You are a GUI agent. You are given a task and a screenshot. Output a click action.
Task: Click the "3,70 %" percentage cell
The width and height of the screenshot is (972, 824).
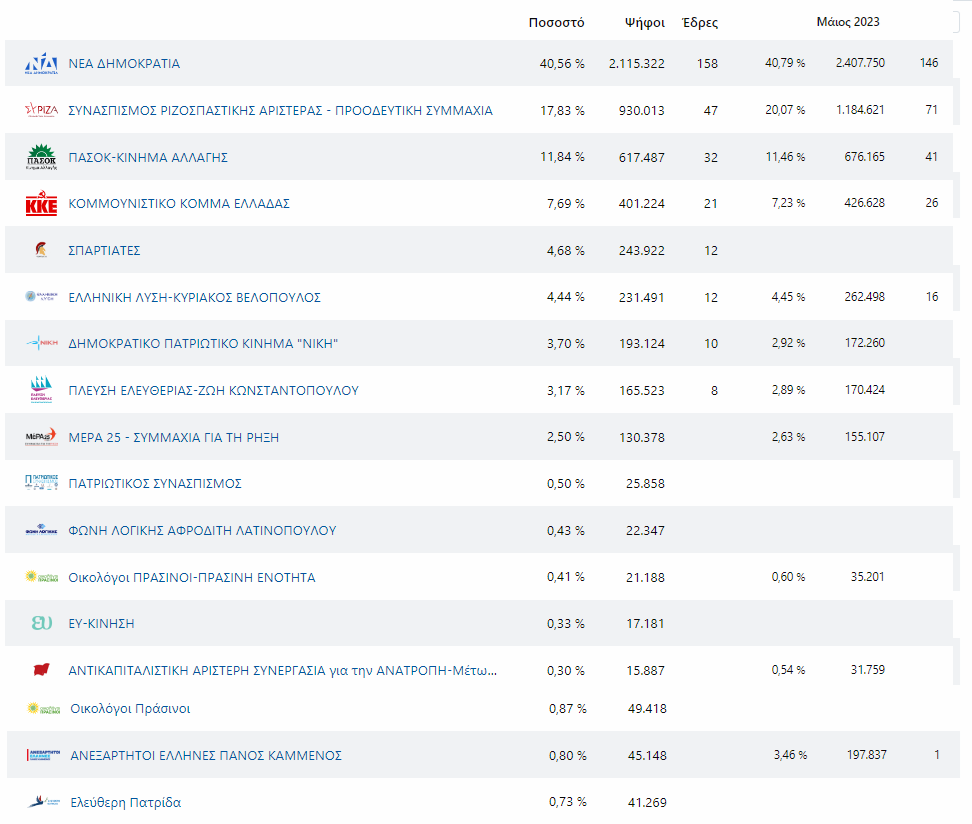point(565,344)
